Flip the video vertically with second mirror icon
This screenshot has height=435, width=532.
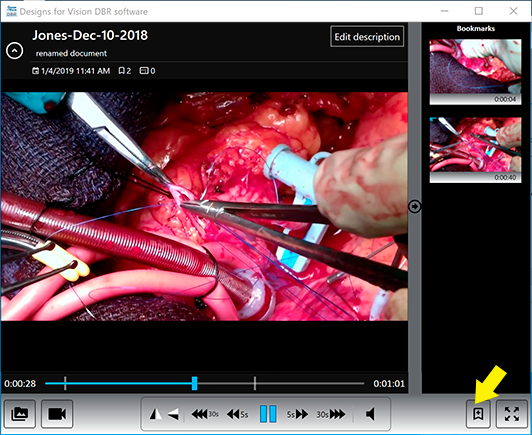click(173, 414)
